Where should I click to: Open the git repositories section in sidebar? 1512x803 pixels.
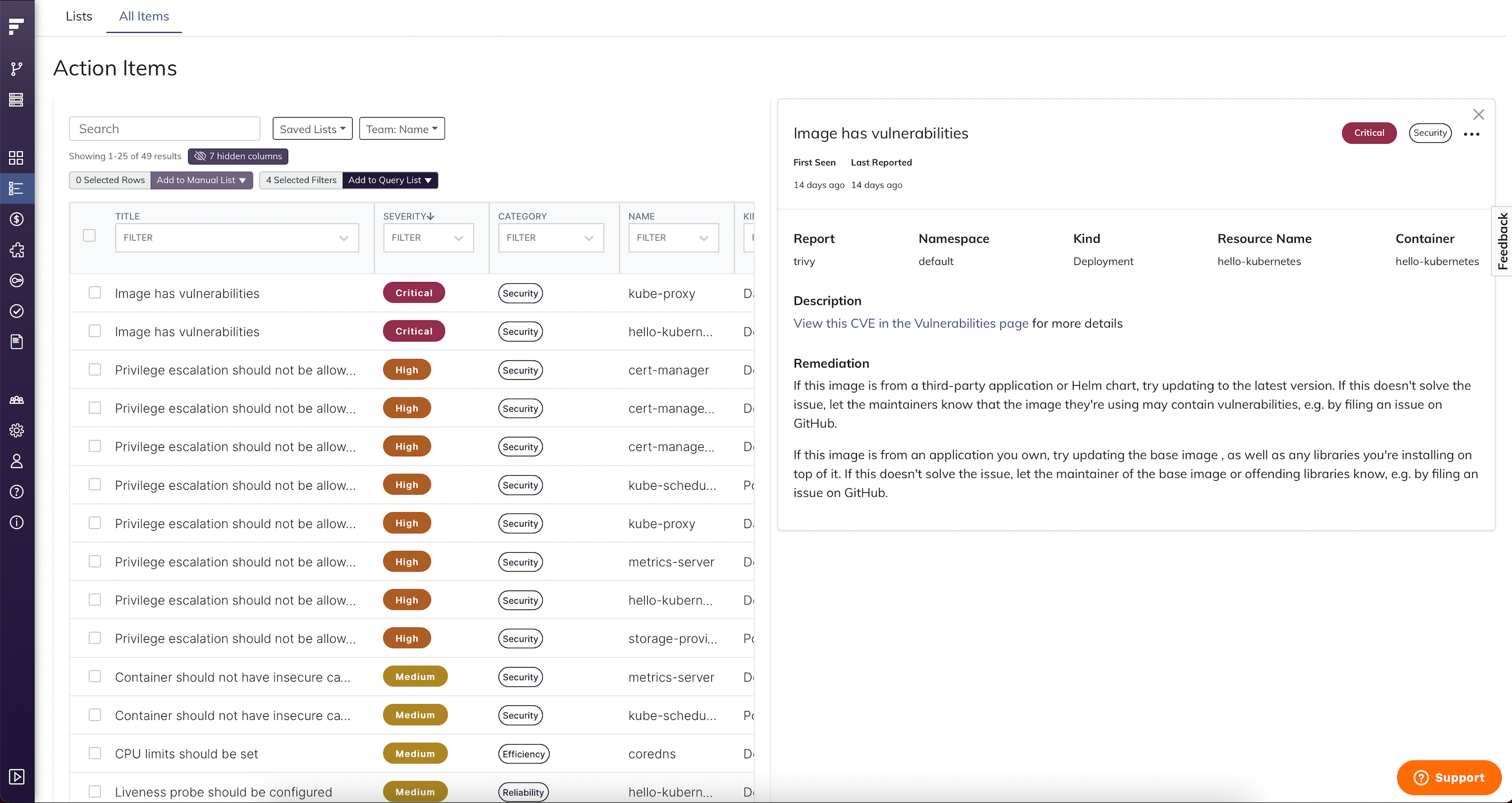point(16,69)
